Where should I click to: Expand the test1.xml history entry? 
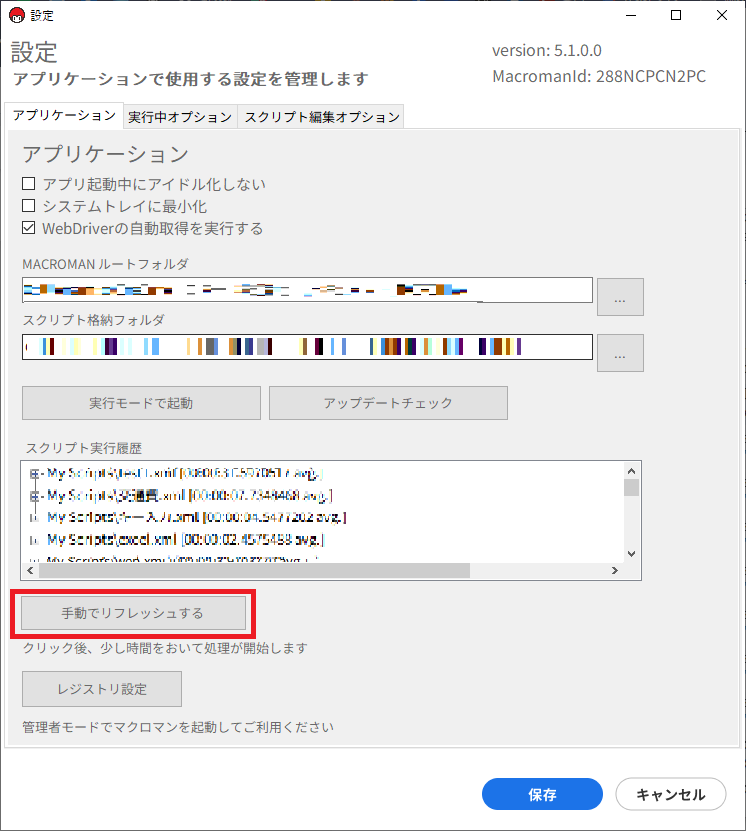tap(34, 474)
